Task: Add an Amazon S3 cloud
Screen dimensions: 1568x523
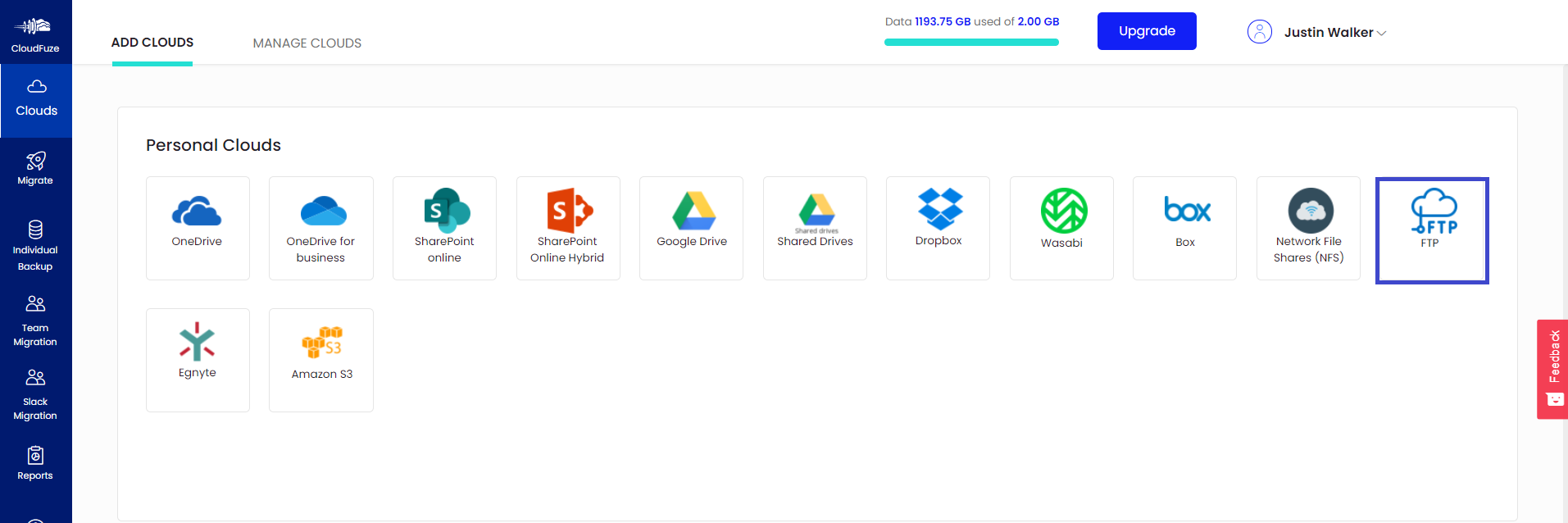Action: pyautogui.click(x=321, y=360)
